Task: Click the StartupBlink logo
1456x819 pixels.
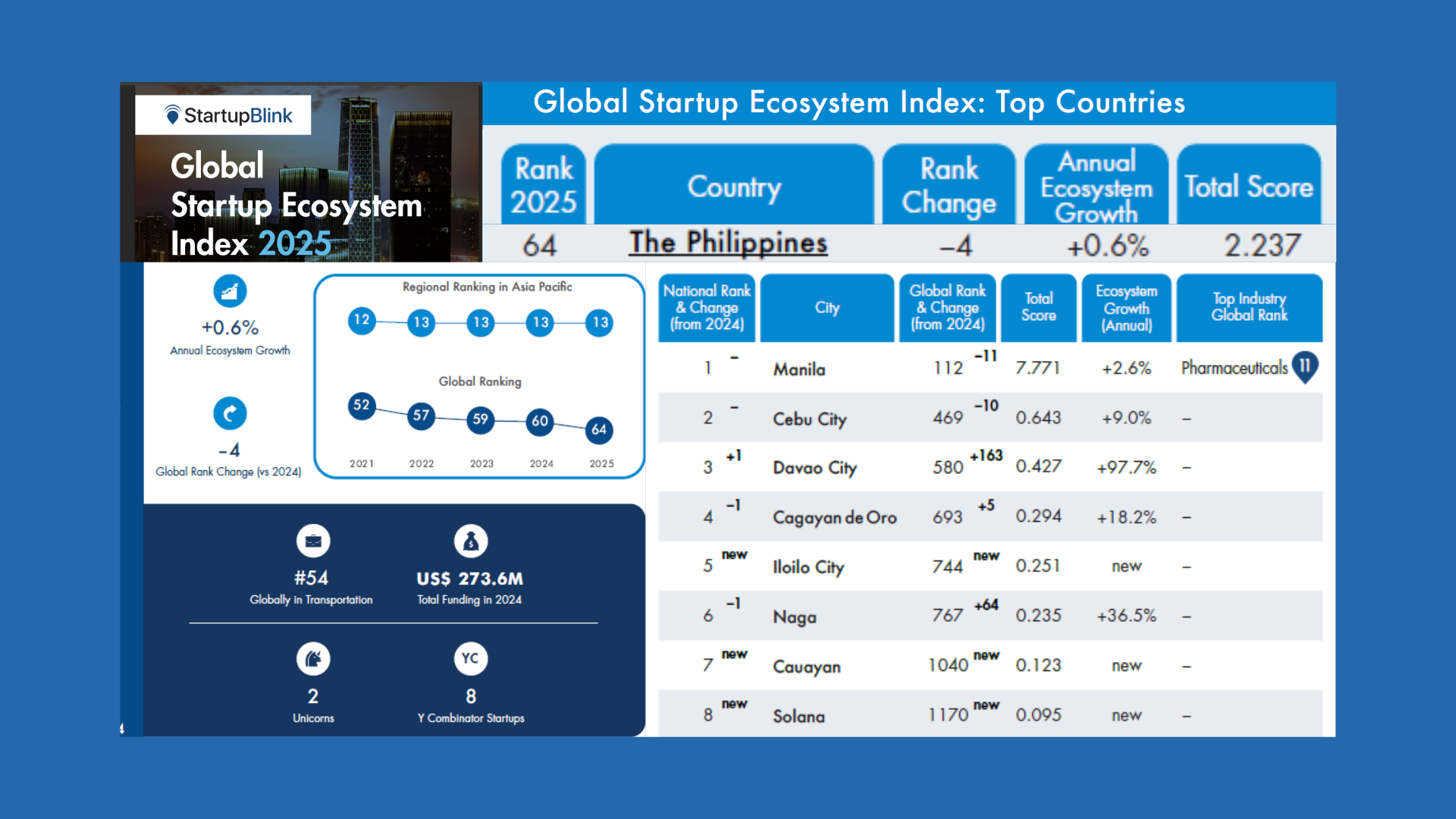Action: coord(227,115)
